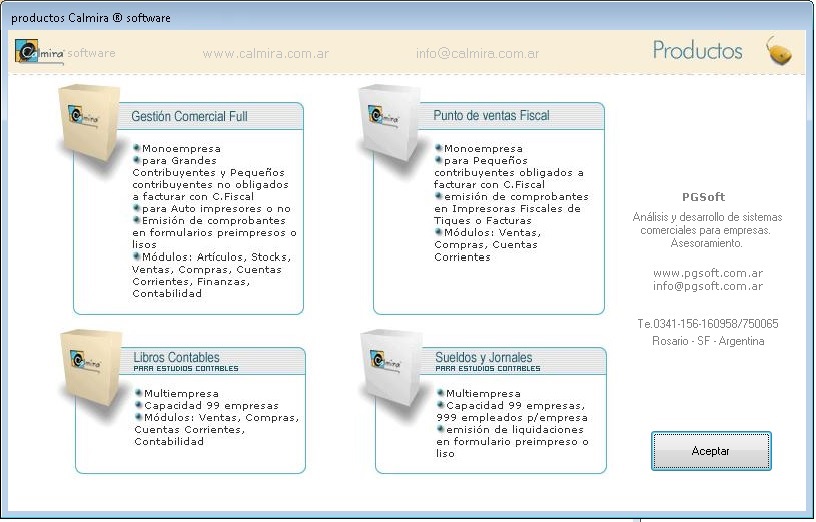
Task: Click the phone number Te.0341-156-160958/750065
Action: point(708,324)
